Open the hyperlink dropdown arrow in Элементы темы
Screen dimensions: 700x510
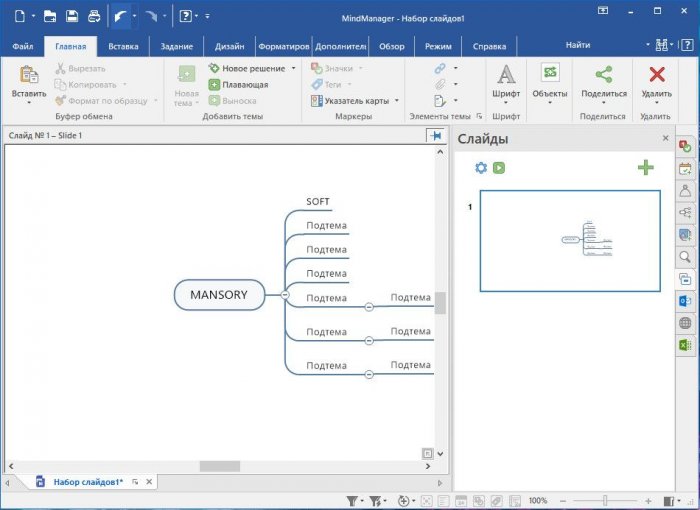click(455, 68)
